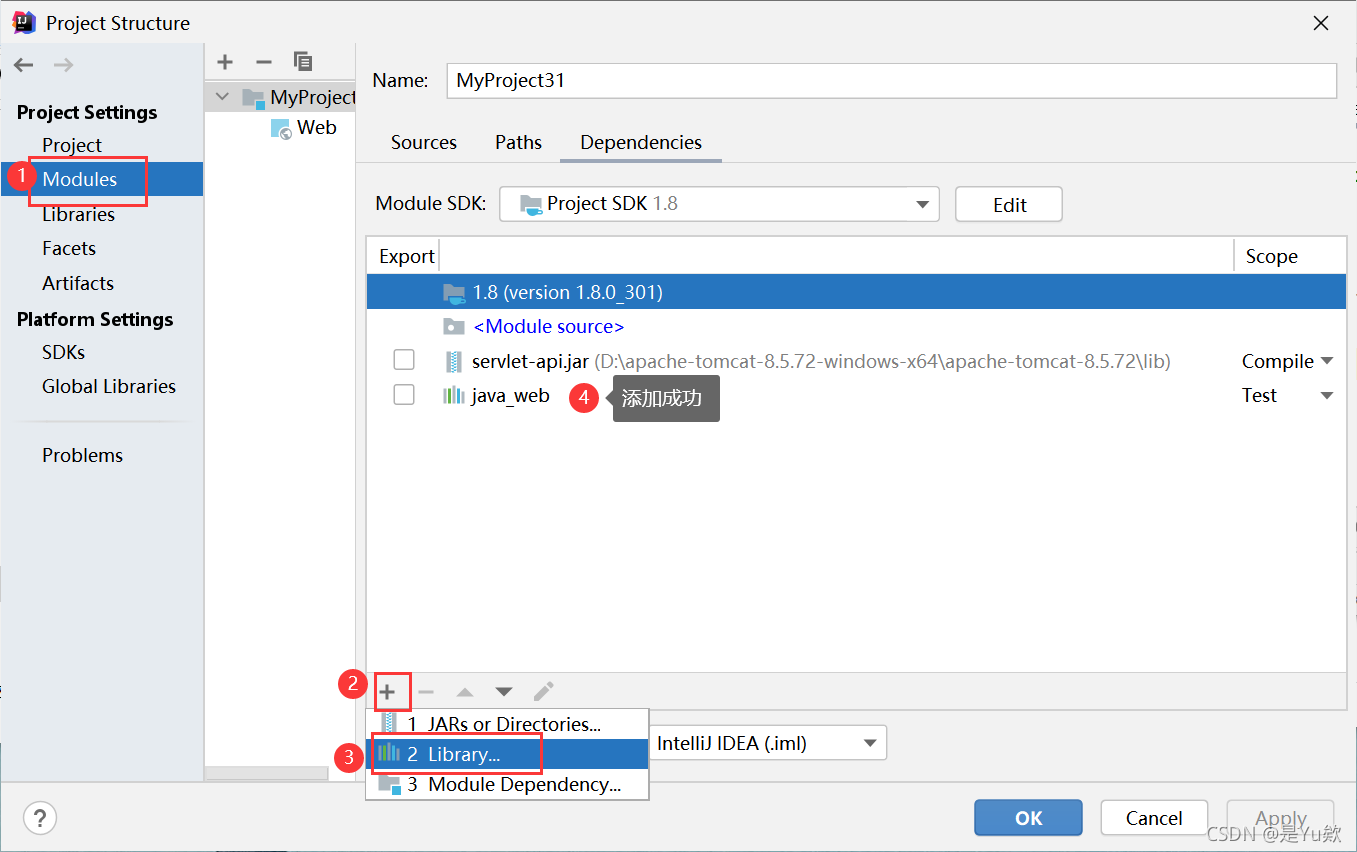The height and width of the screenshot is (852, 1357).
Task: Edit dependency with the pencil icon
Action: [543, 691]
